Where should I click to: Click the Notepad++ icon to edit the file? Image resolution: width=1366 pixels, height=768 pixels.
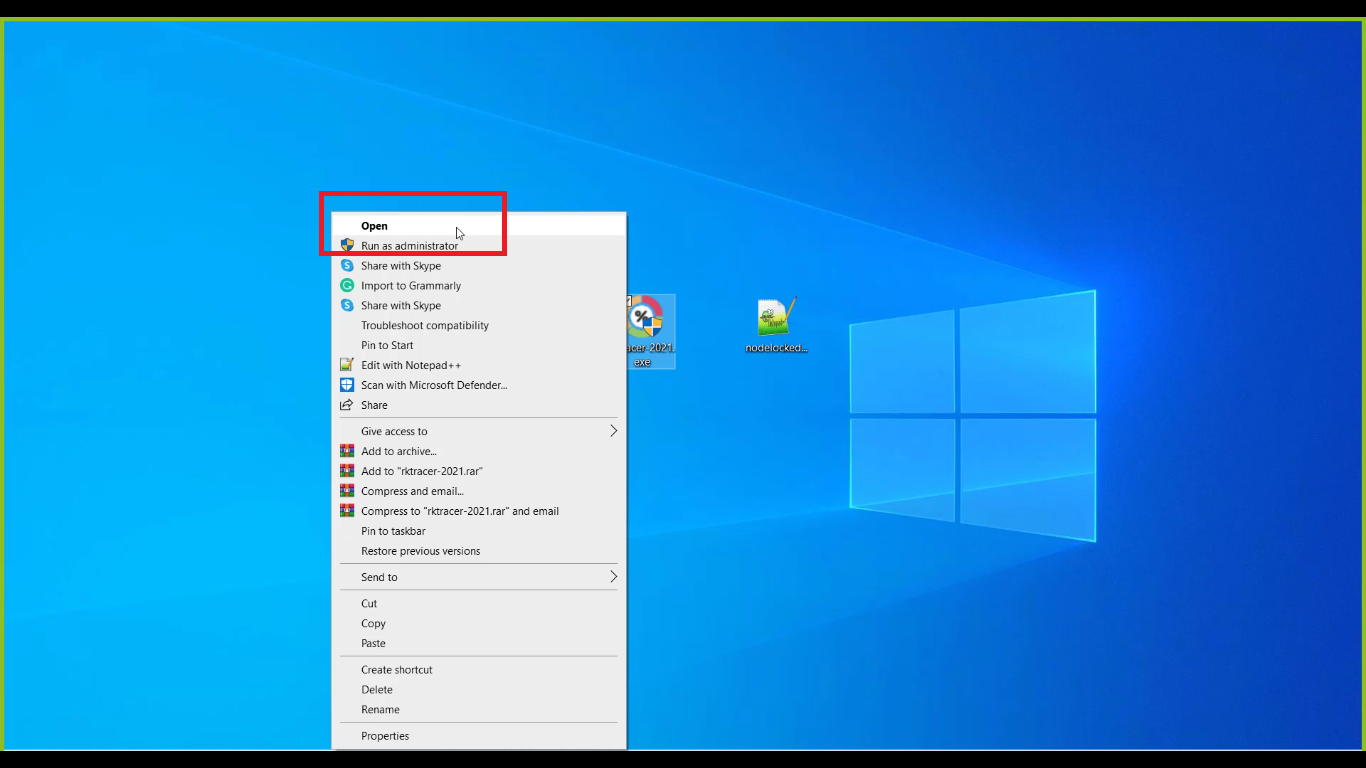pyautogui.click(x=347, y=365)
